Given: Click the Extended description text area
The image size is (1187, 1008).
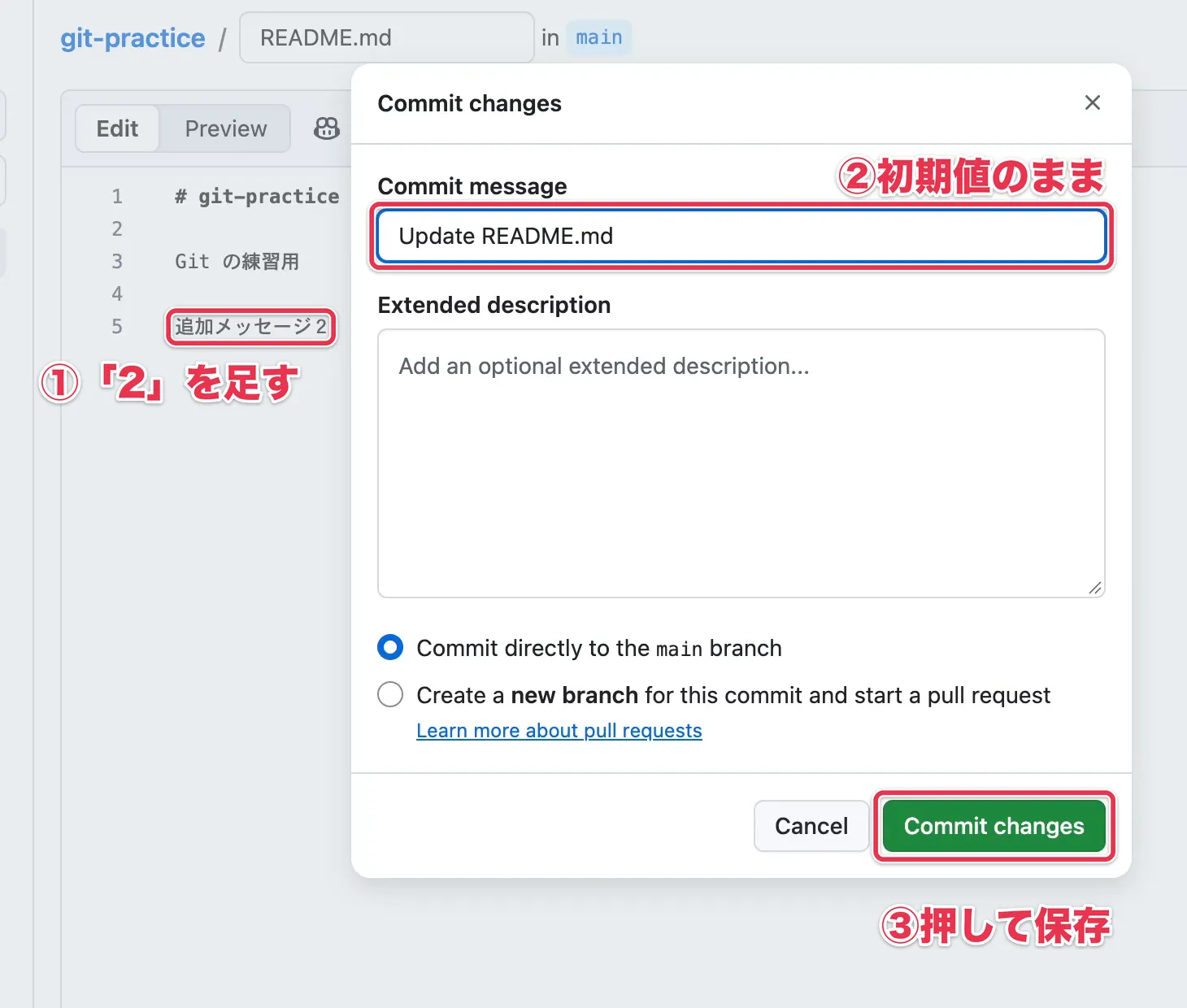Looking at the screenshot, I should (x=741, y=463).
